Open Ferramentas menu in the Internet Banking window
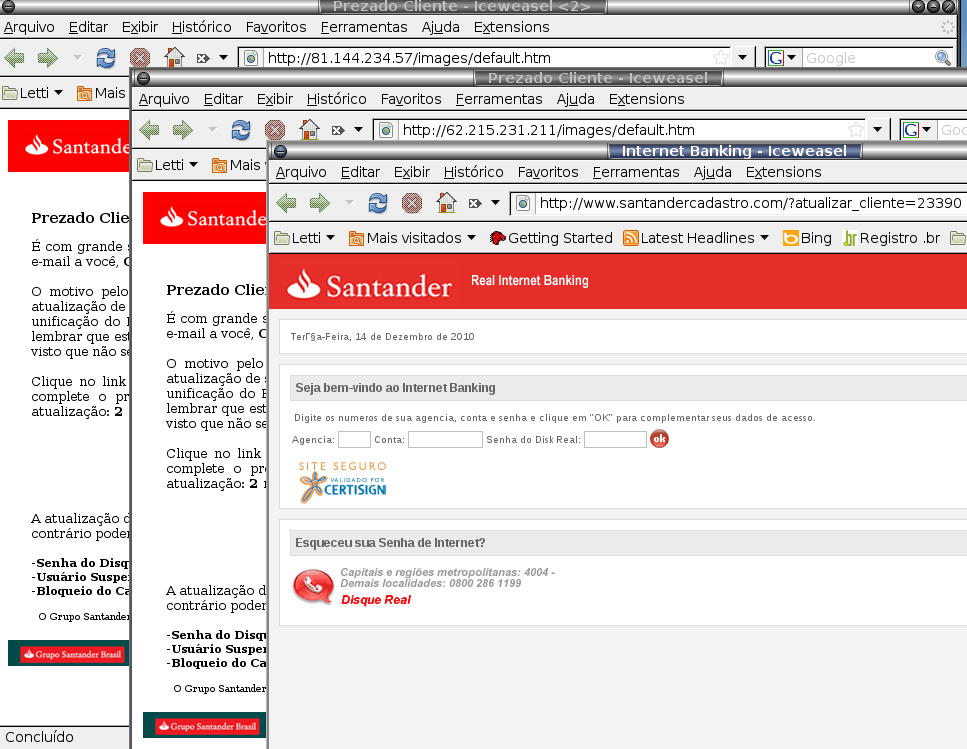Screen dimensions: 967x749 tap(636, 172)
